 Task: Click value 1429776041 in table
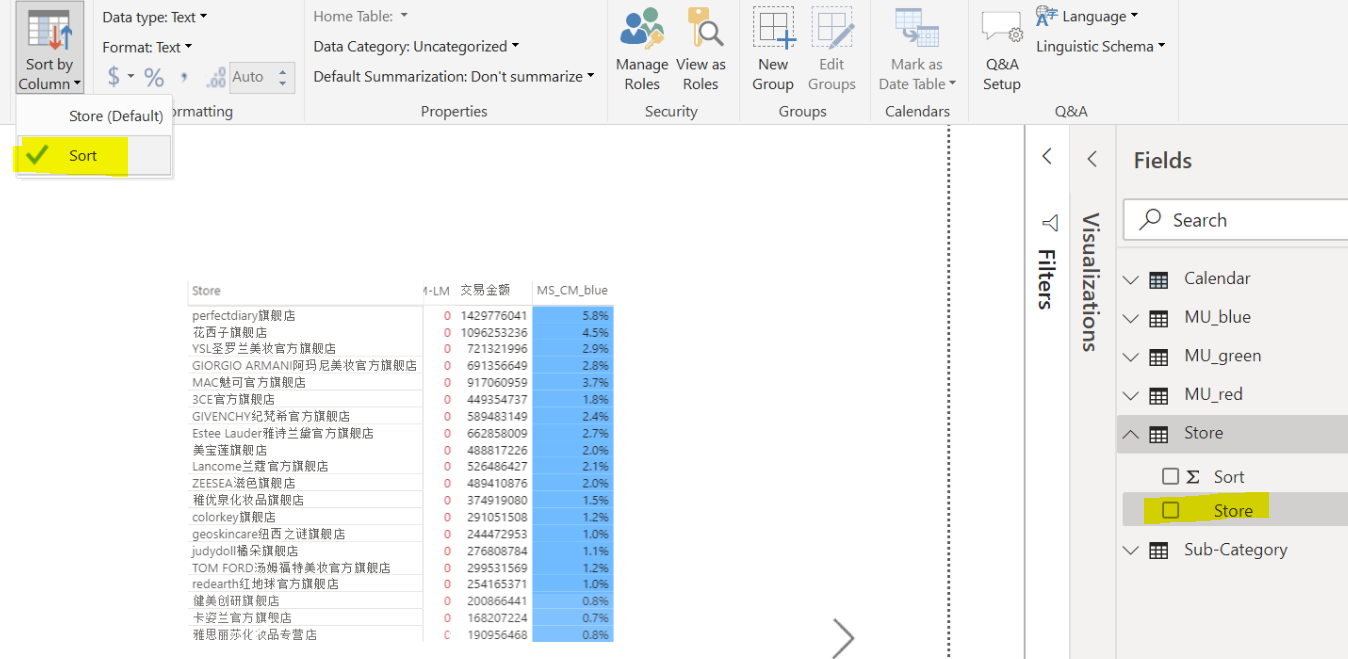(494, 315)
